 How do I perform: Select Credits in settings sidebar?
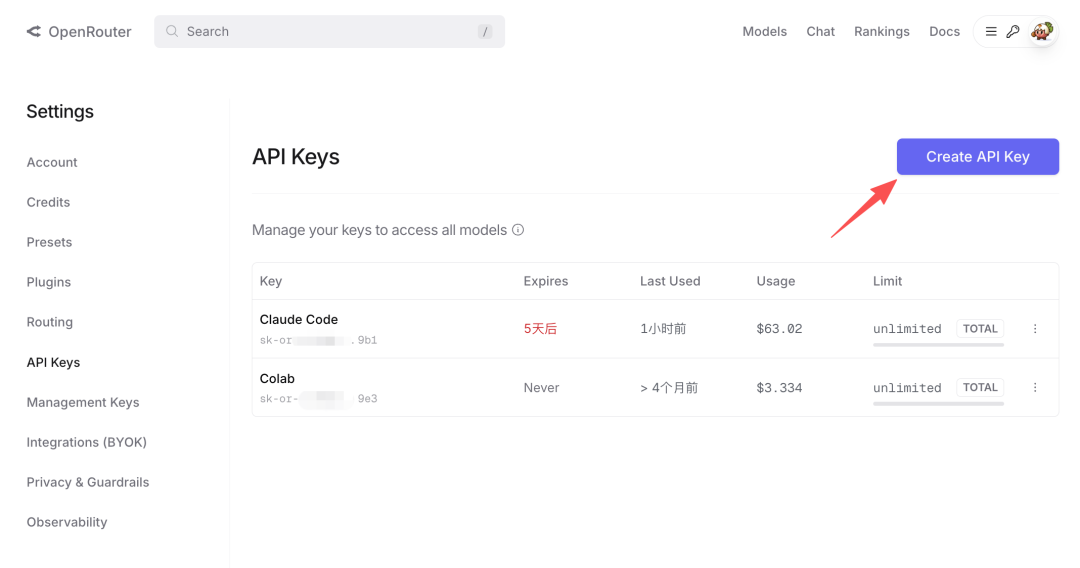(x=48, y=202)
